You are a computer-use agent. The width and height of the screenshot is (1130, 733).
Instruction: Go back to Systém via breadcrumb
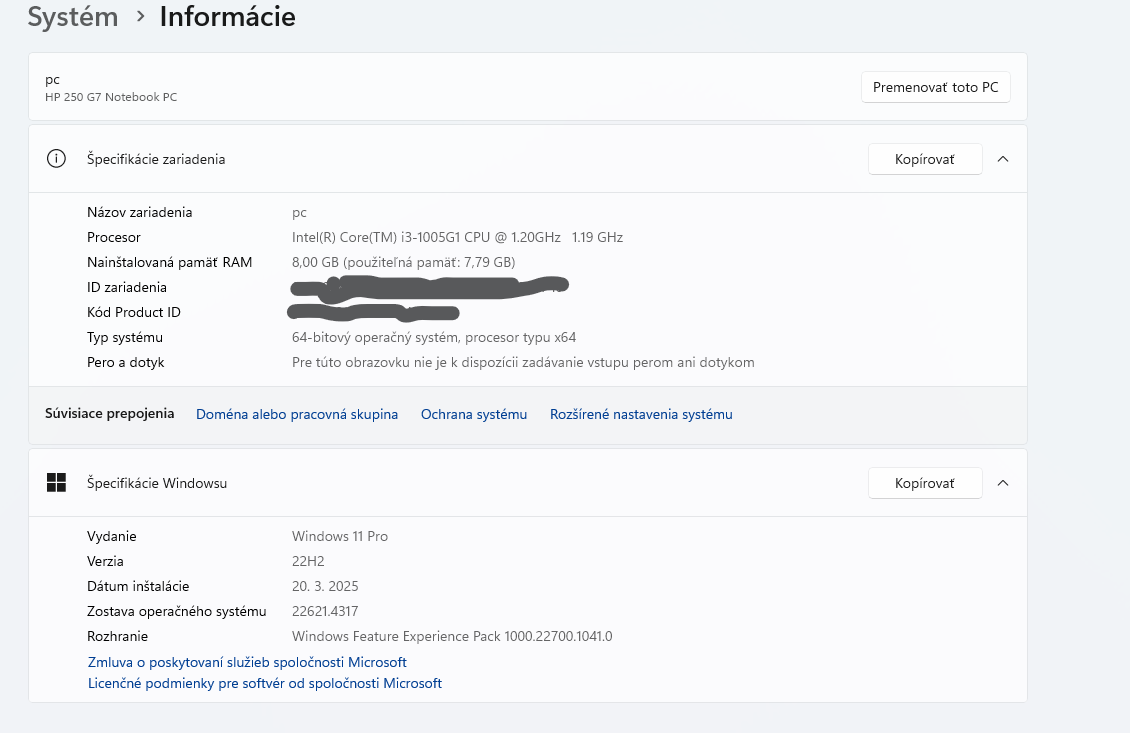click(x=73, y=17)
